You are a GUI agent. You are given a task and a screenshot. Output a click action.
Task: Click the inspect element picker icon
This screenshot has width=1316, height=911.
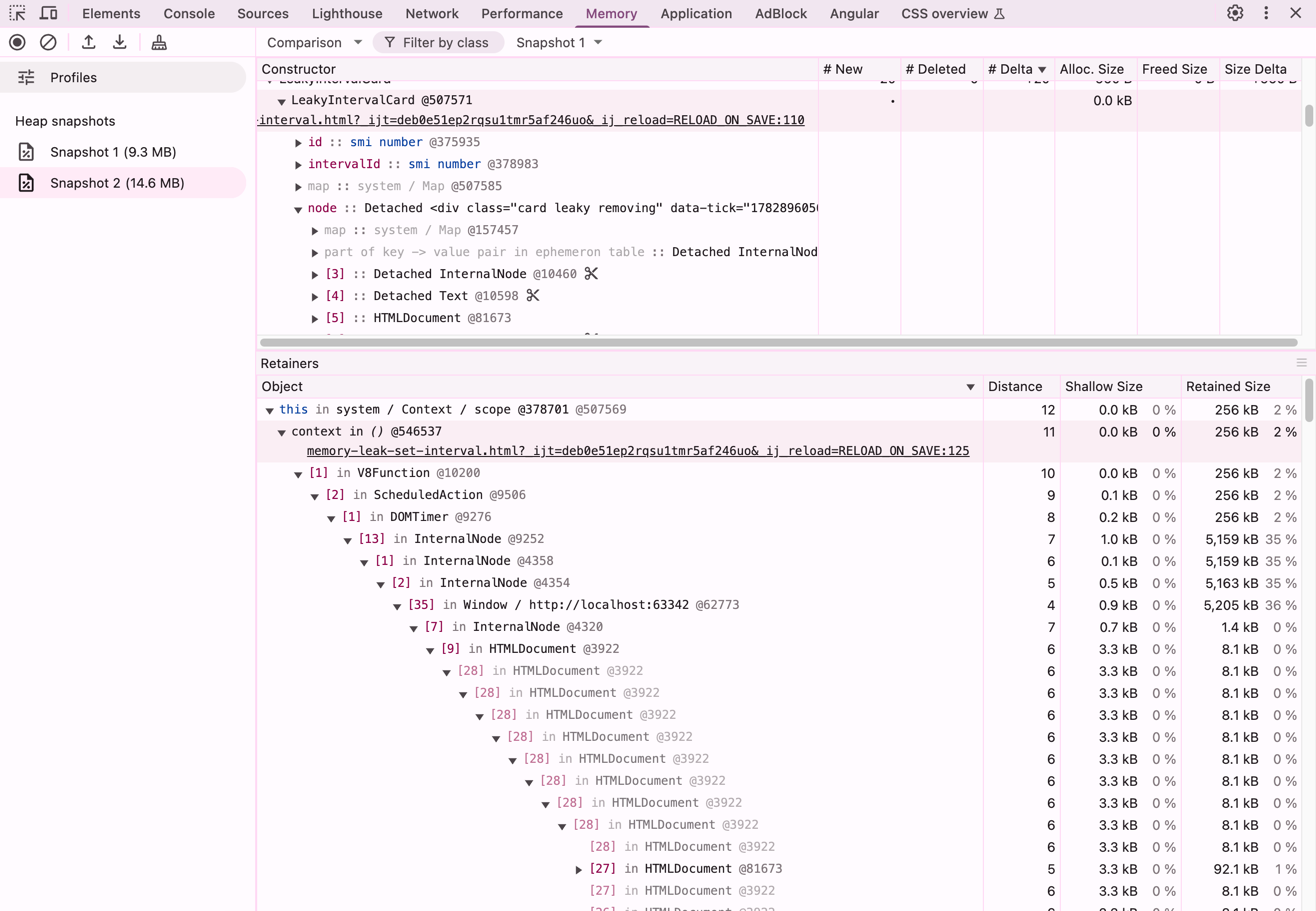[17, 14]
